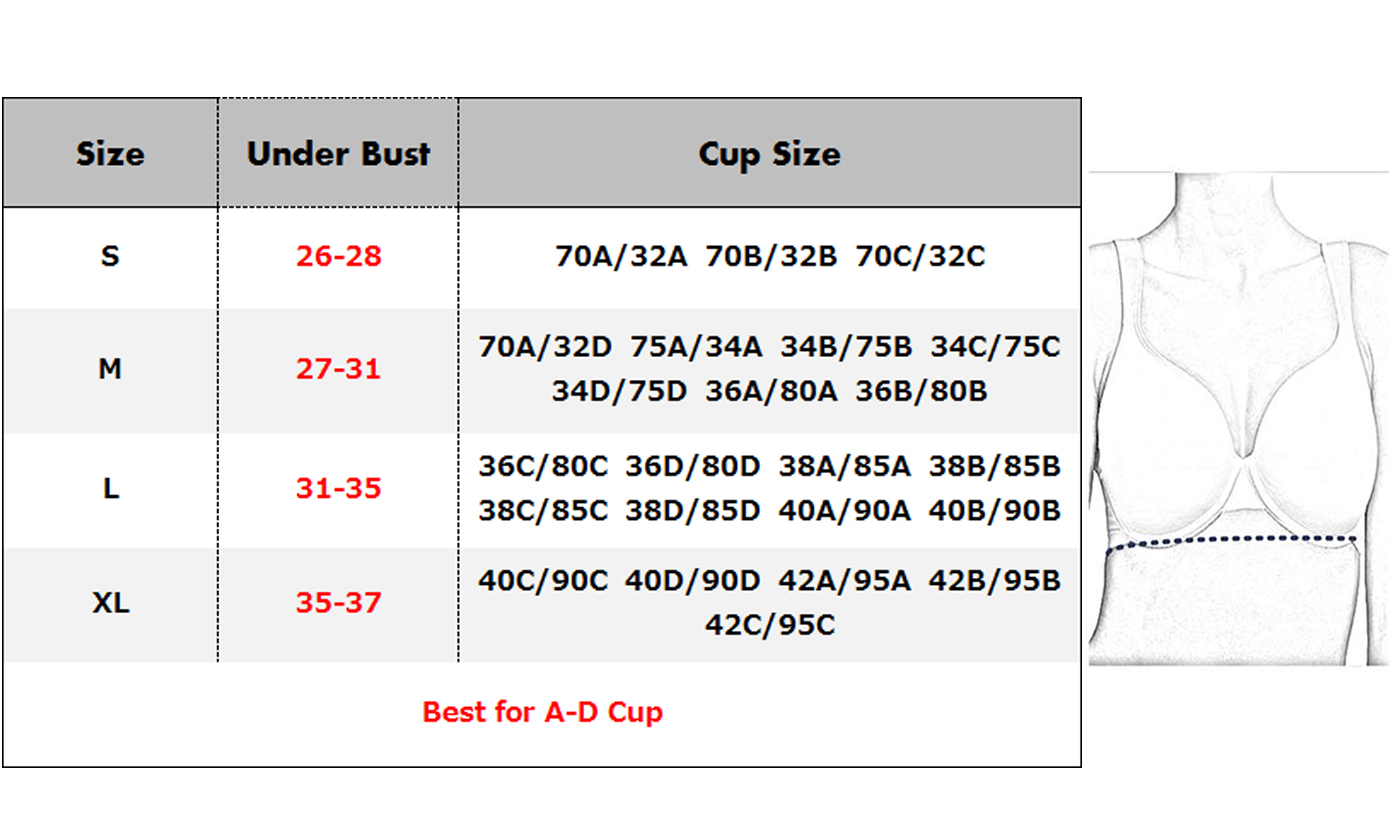Click the 38A/85A cup size entry
Screen dimensions: 1400x840
point(844,467)
